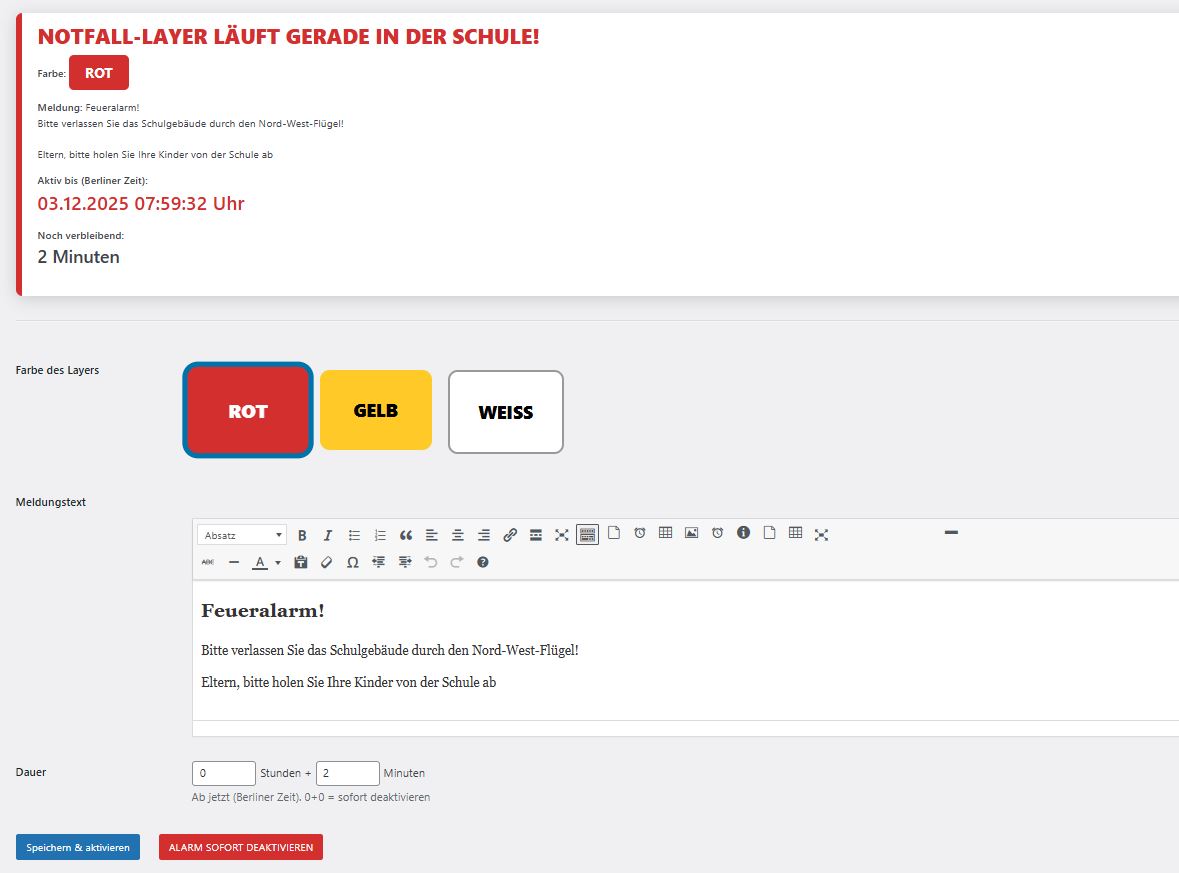
Task: Click Speichern & aktivieren button
Action: coord(78,847)
